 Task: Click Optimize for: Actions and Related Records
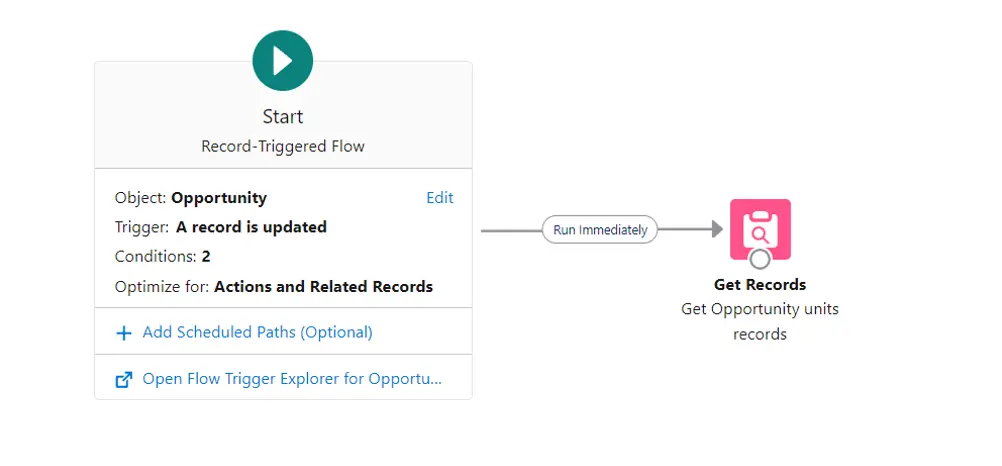tap(274, 286)
